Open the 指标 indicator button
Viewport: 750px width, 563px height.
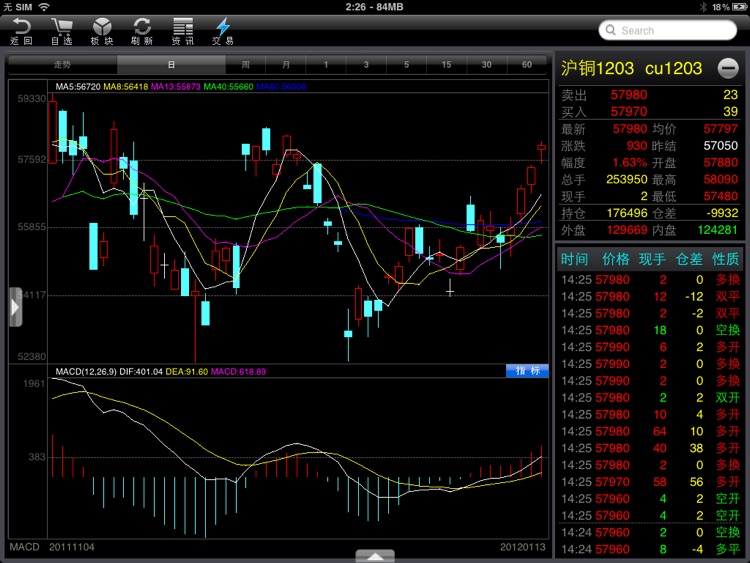click(x=527, y=371)
